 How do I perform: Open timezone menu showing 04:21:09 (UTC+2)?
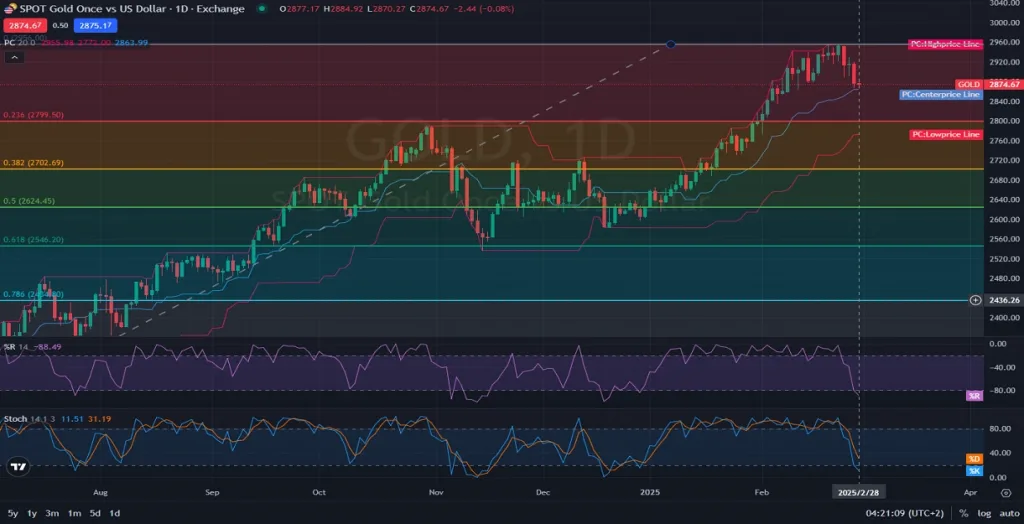click(904, 514)
